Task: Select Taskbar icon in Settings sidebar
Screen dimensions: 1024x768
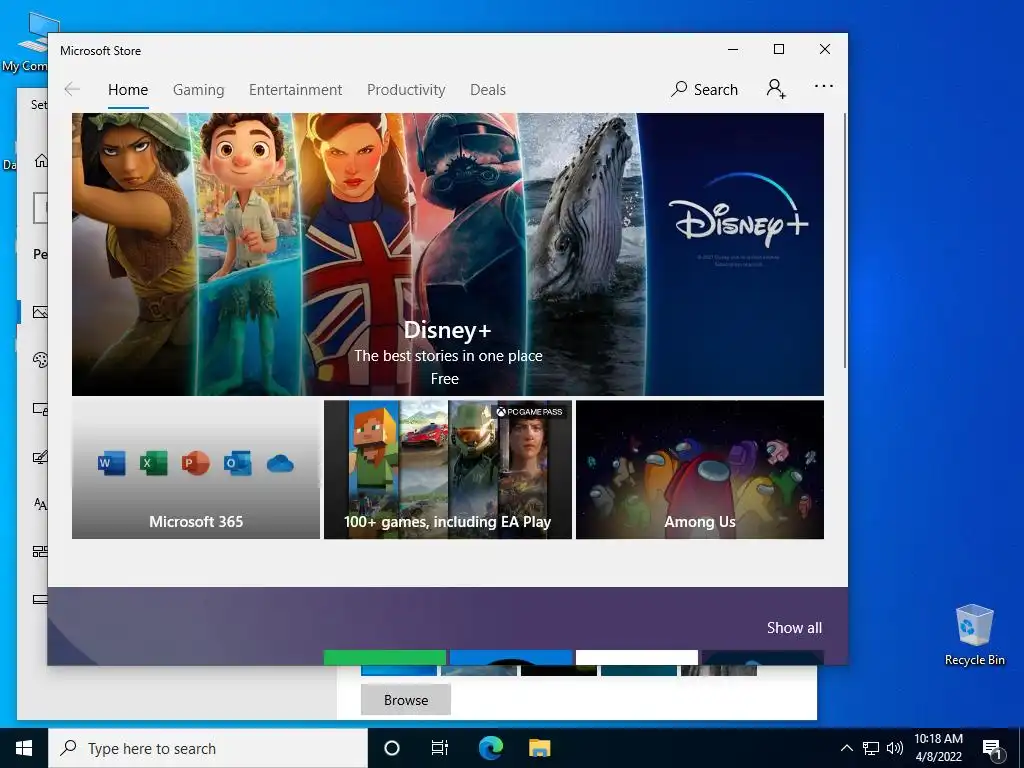Action: [40, 600]
